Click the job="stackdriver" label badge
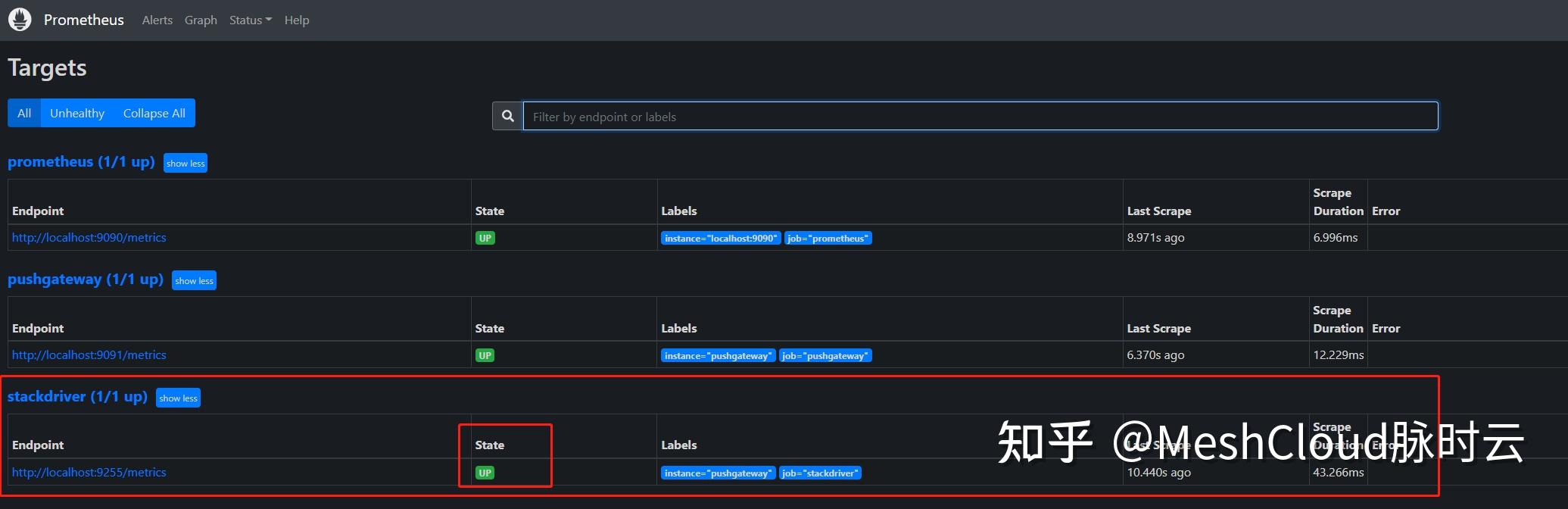The width and height of the screenshot is (1568, 509). (820, 473)
